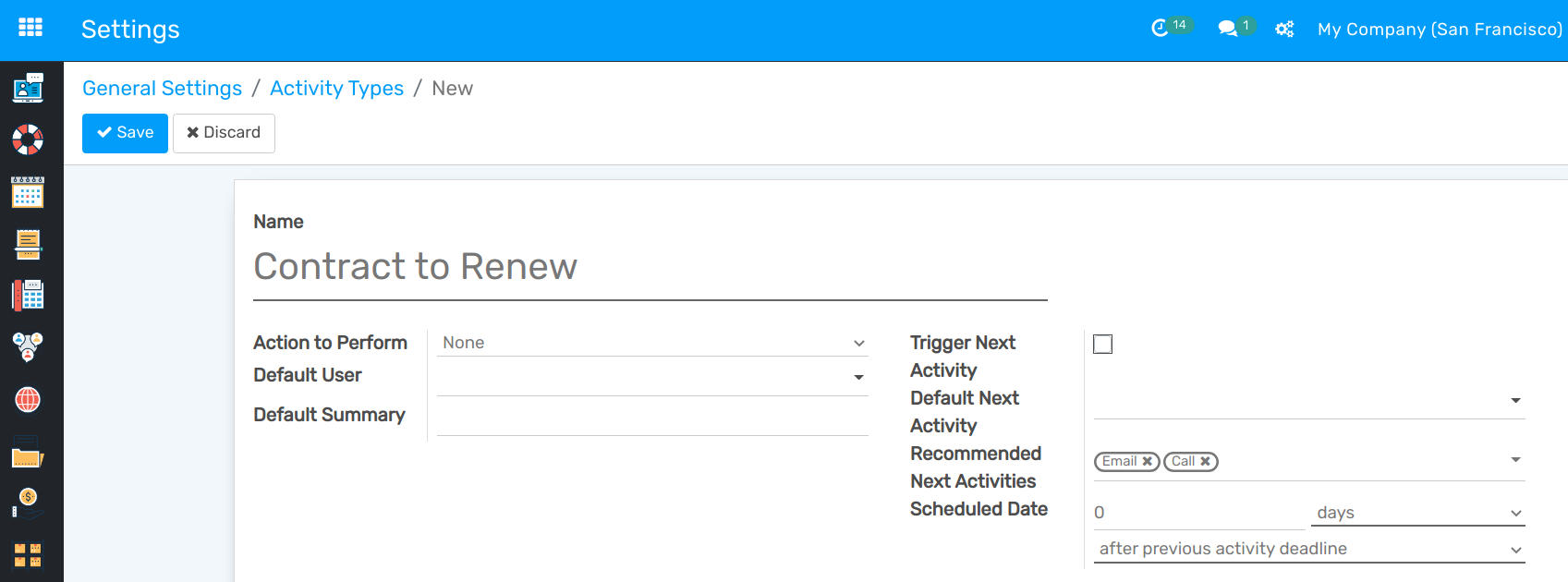Open the conversations chat bubble icon
This screenshot has height=582, width=1568.
click(x=1235, y=28)
